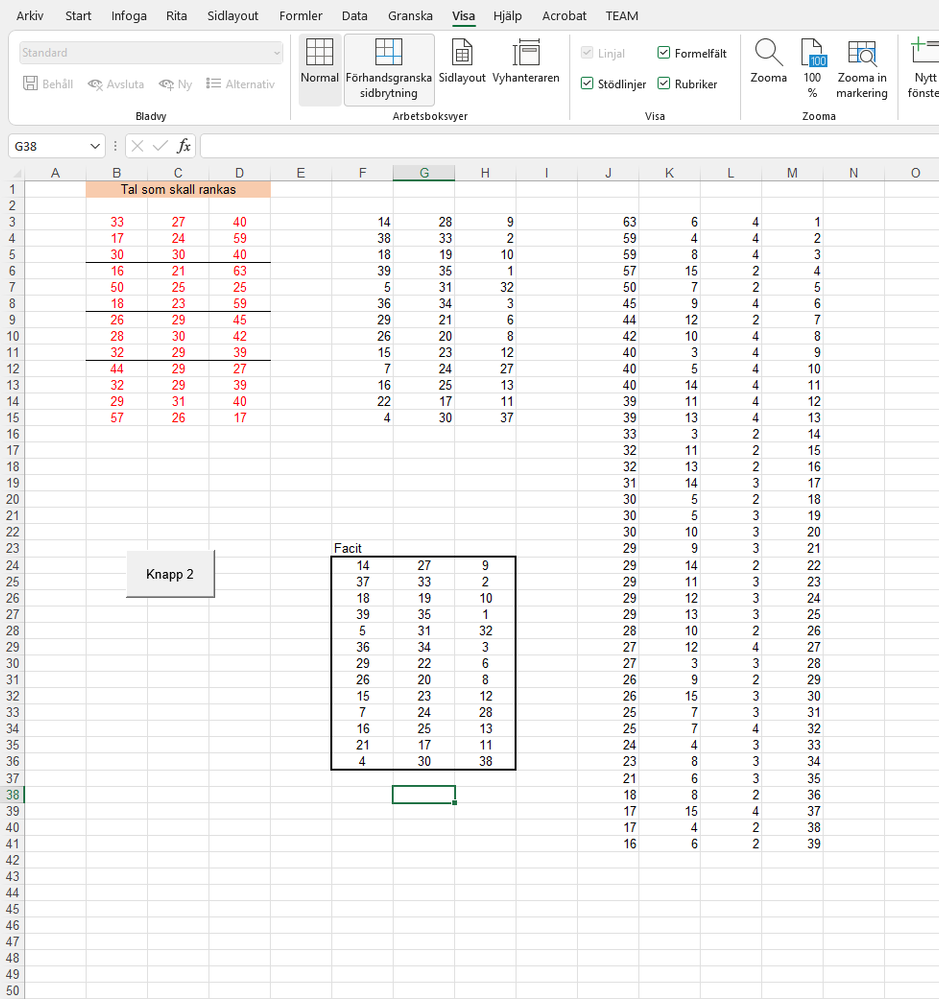Create Ny sheet view
The height and width of the screenshot is (999, 939).
click(176, 84)
